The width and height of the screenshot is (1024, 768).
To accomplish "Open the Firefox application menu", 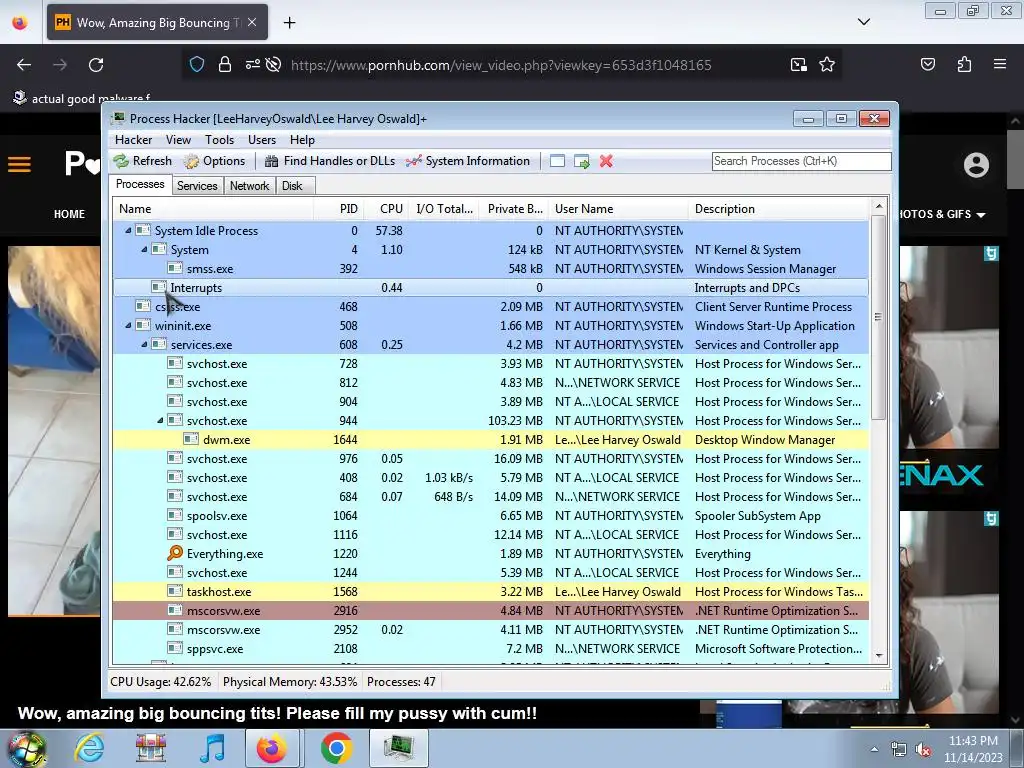I will coord(999,64).
